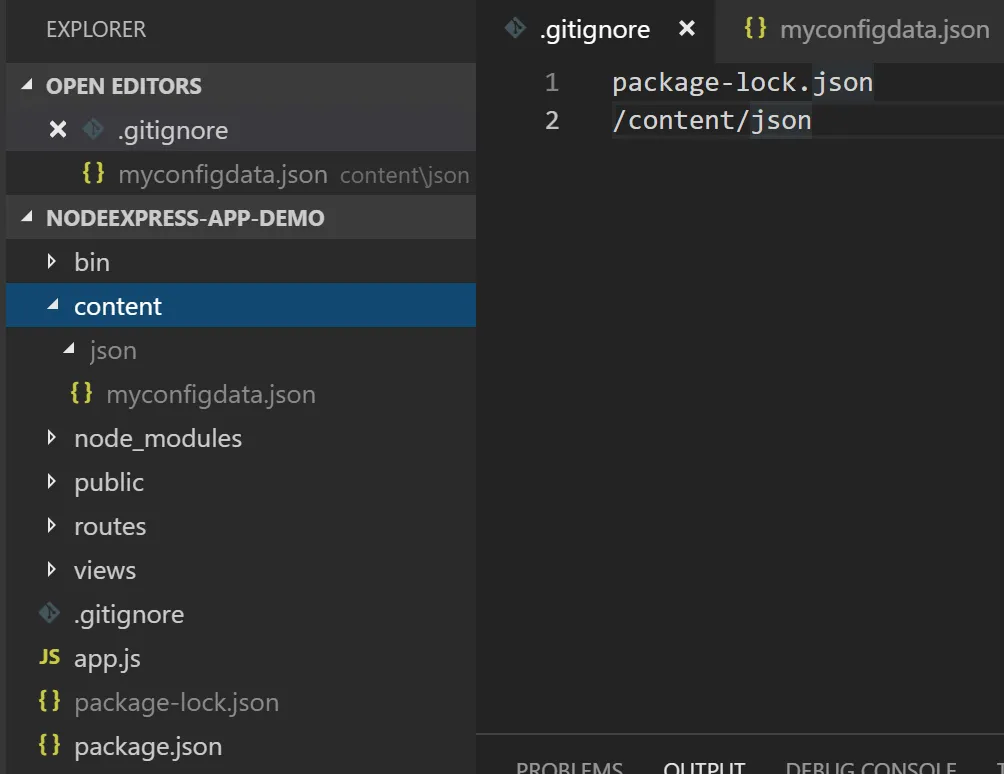Click the JS icon beside app.js
This screenshot has height=774, width=1004.
pos(49,658)
